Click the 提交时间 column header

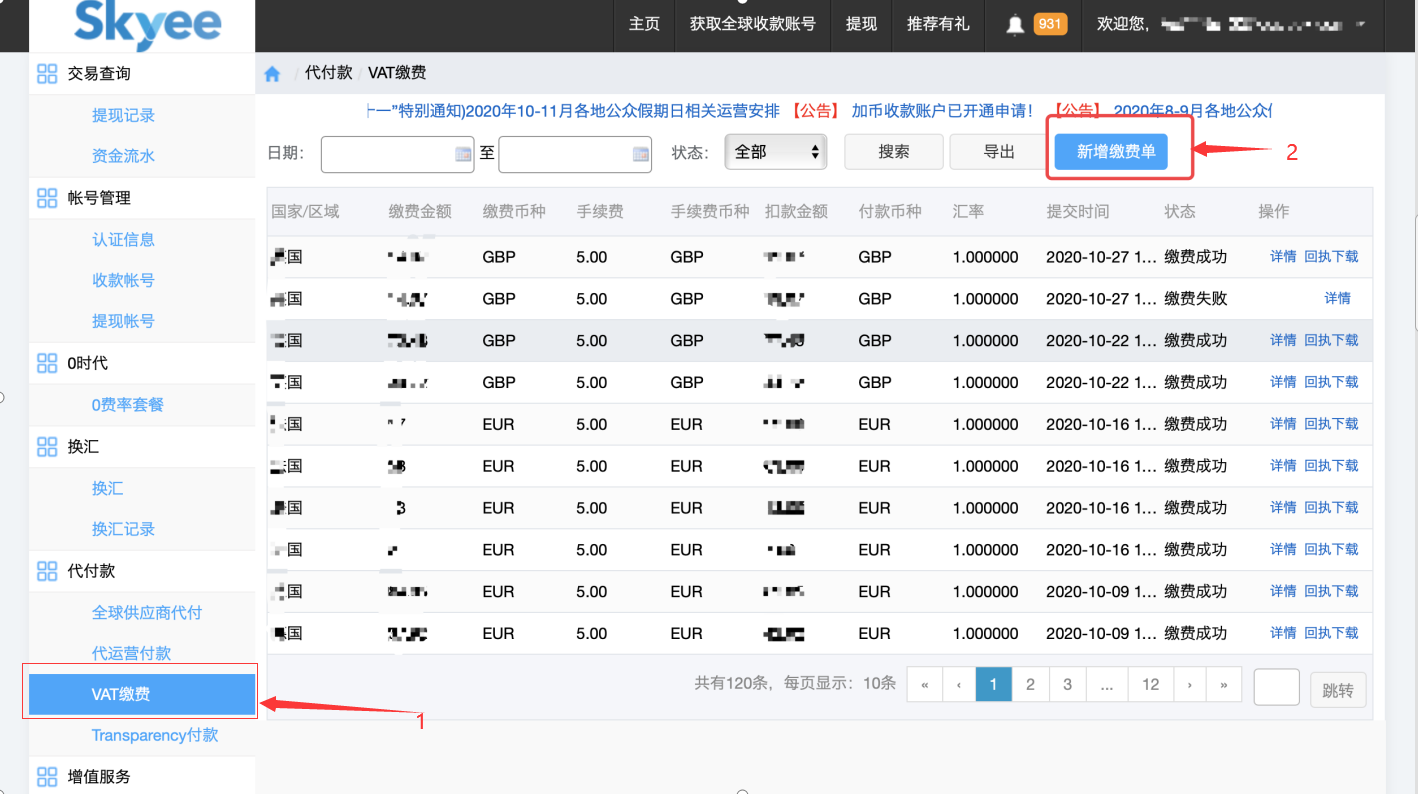(x=1077, y=211)
